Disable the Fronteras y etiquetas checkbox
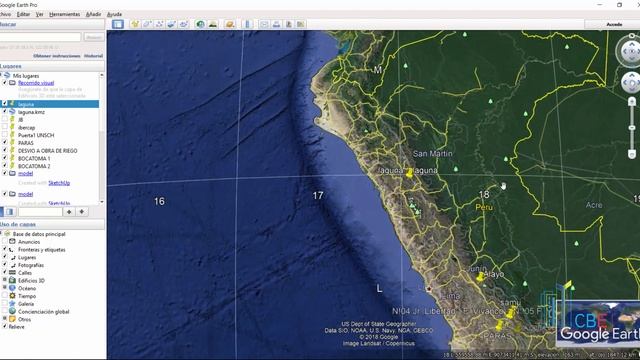 click(x=5, y=249)
